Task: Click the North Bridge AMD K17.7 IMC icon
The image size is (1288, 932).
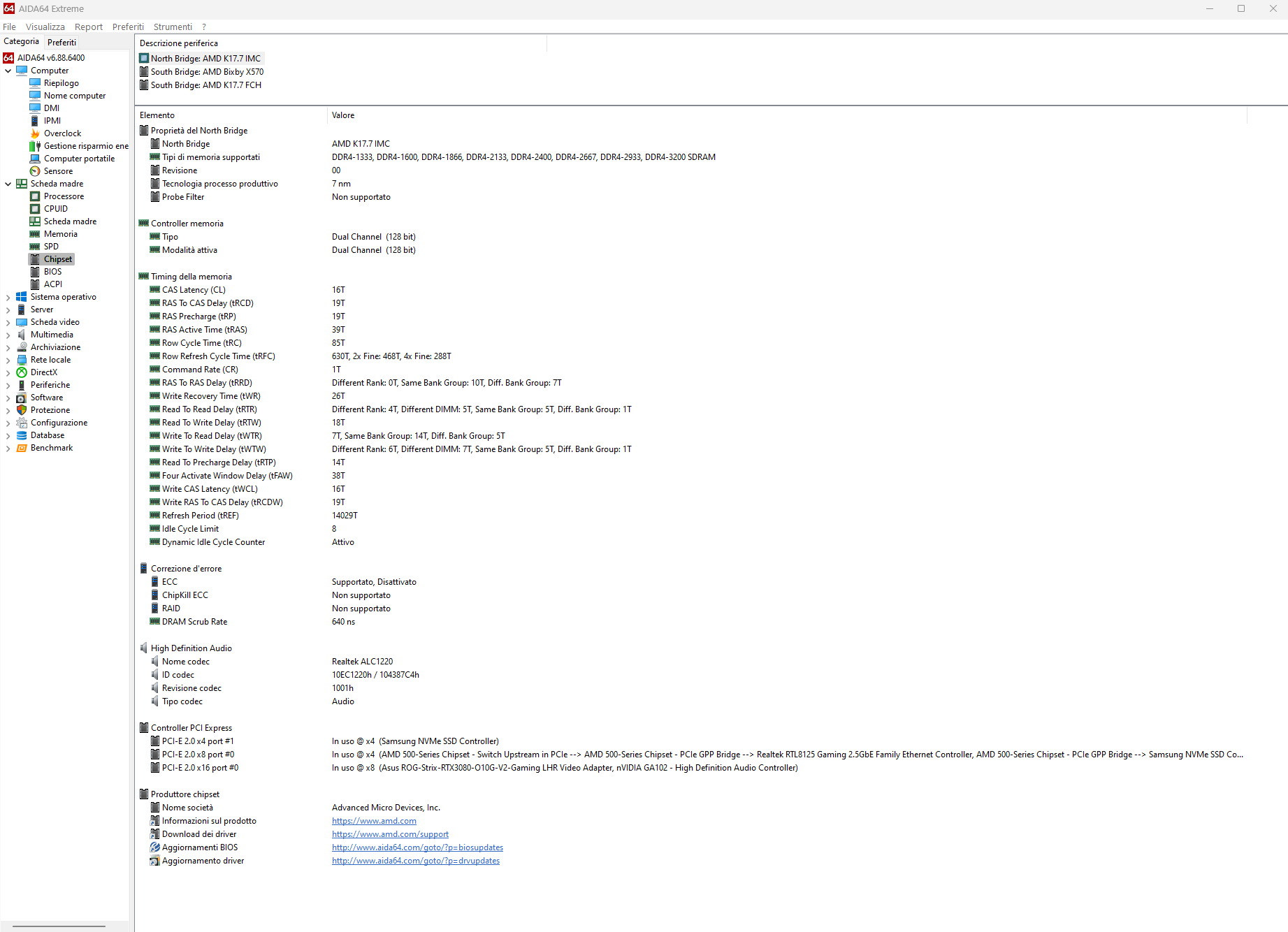Action: point(144,59)
